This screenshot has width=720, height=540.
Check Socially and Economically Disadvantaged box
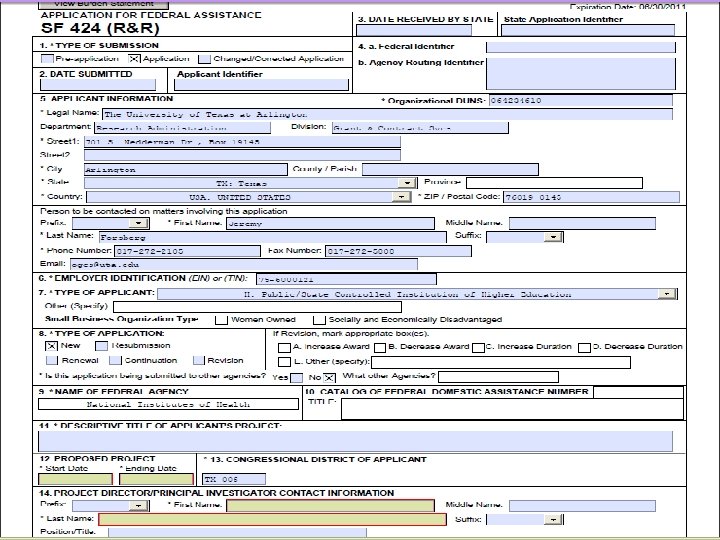(319, 320)
